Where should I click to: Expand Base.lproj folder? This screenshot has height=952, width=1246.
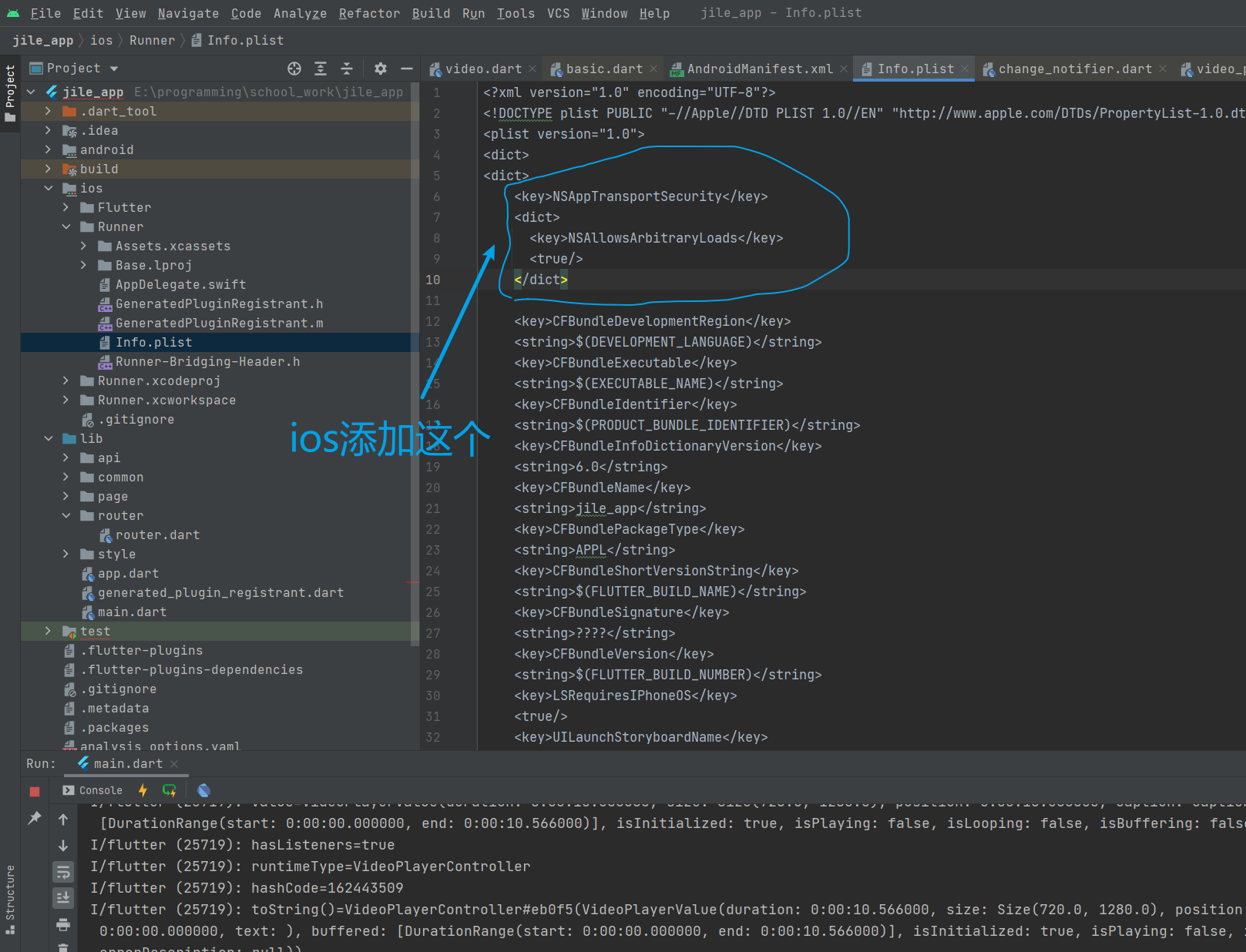84,265
